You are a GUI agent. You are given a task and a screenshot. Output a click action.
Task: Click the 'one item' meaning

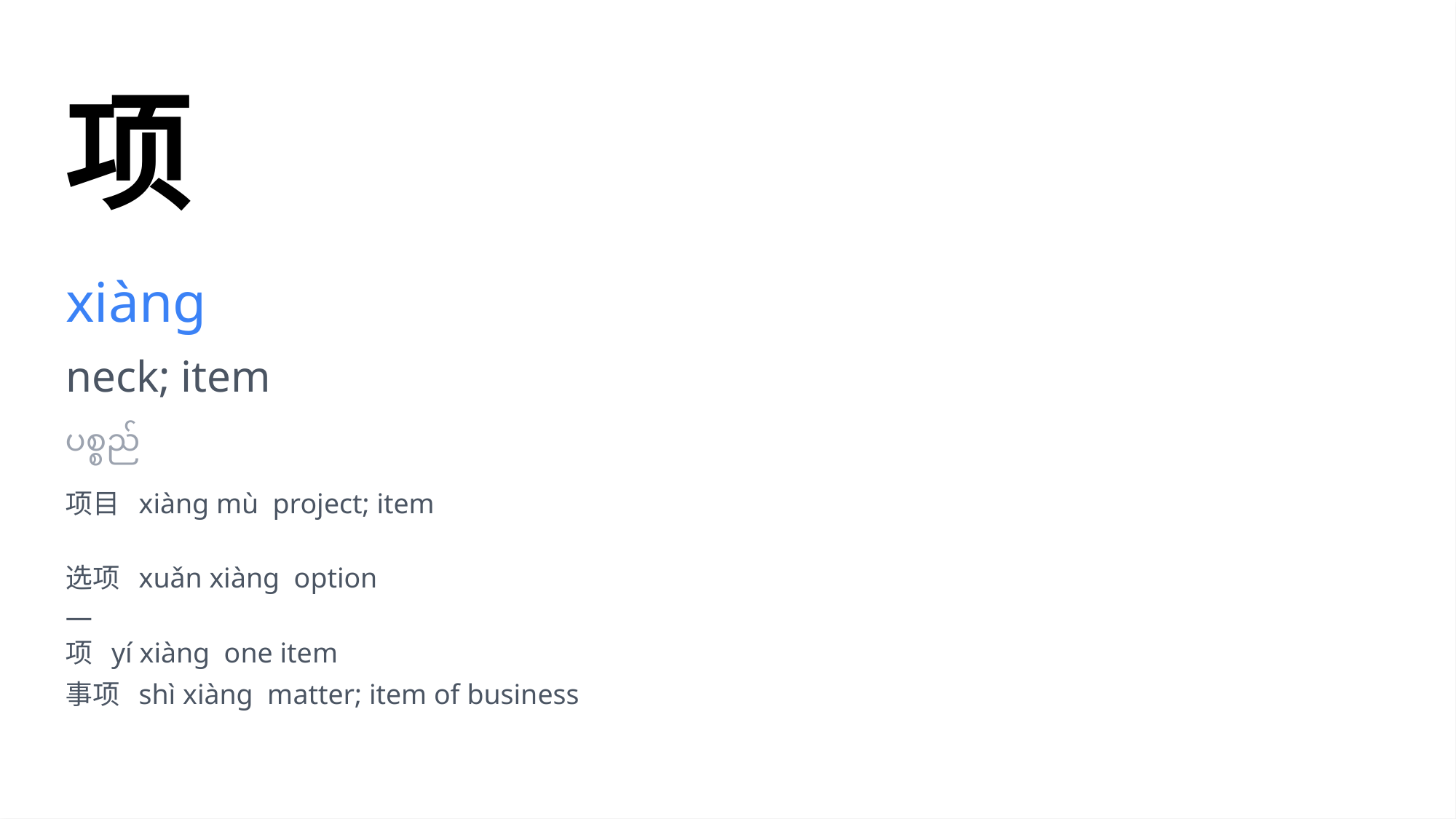point(281,654)
